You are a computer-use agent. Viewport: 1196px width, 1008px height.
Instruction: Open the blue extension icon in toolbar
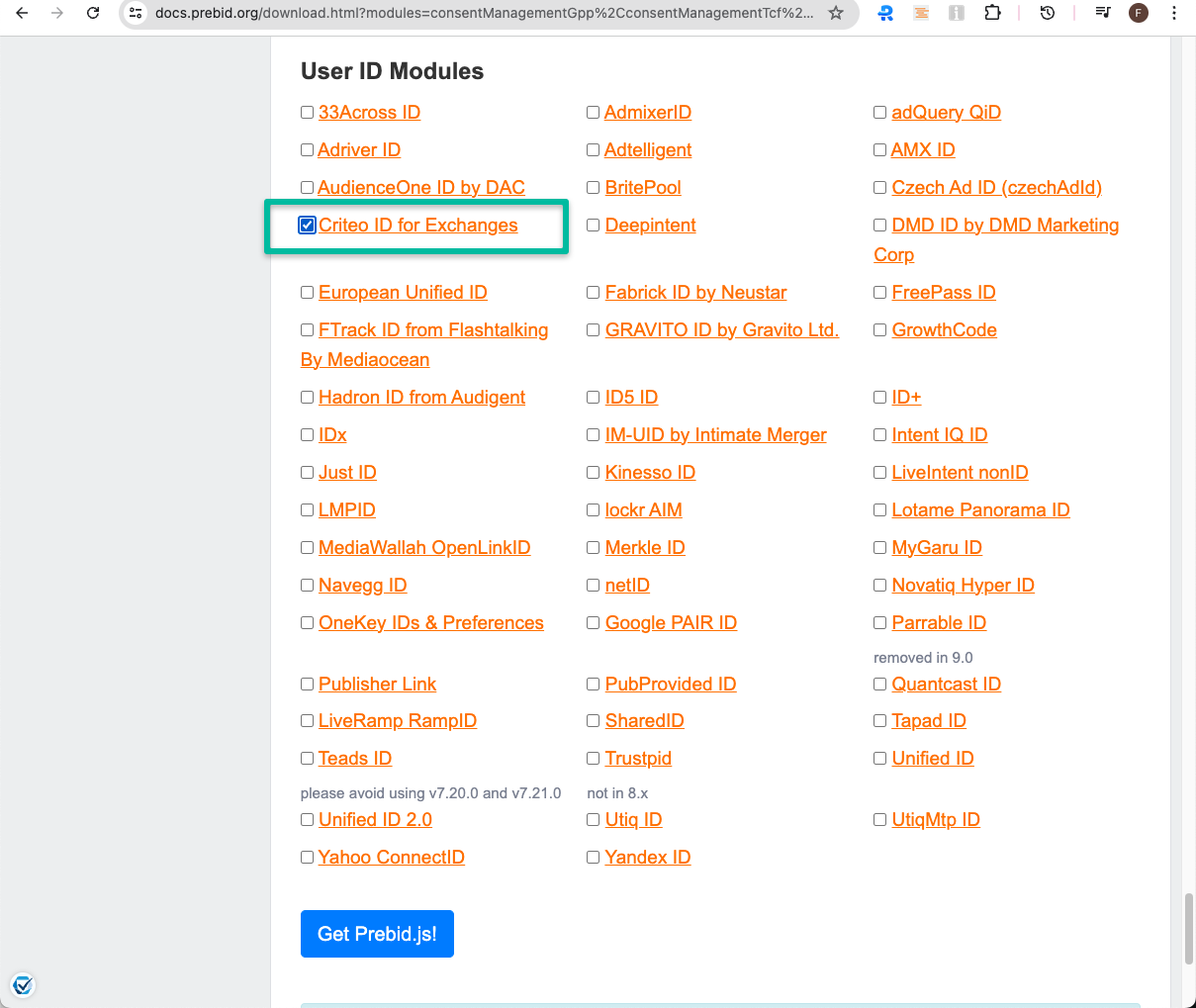pos(886,13)
